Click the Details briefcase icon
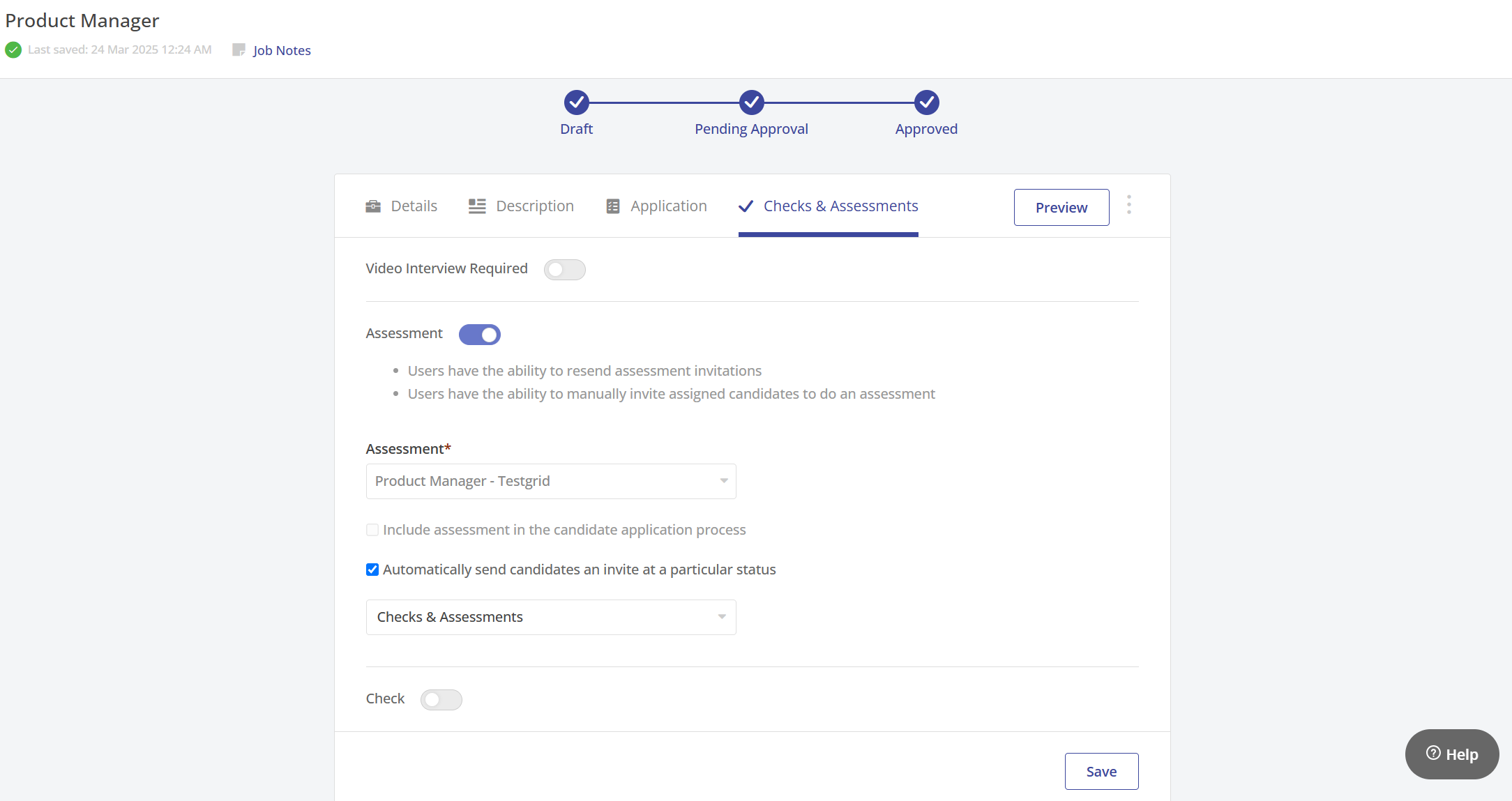Viewport: 1512px width, 801px height. 373,206
